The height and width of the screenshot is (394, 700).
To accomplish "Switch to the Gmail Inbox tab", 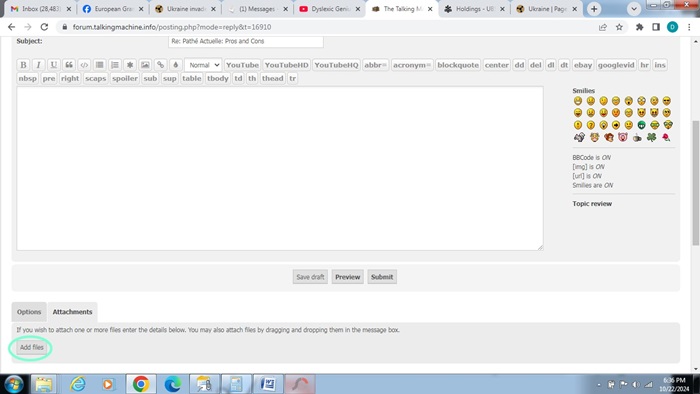I will 40,9.
